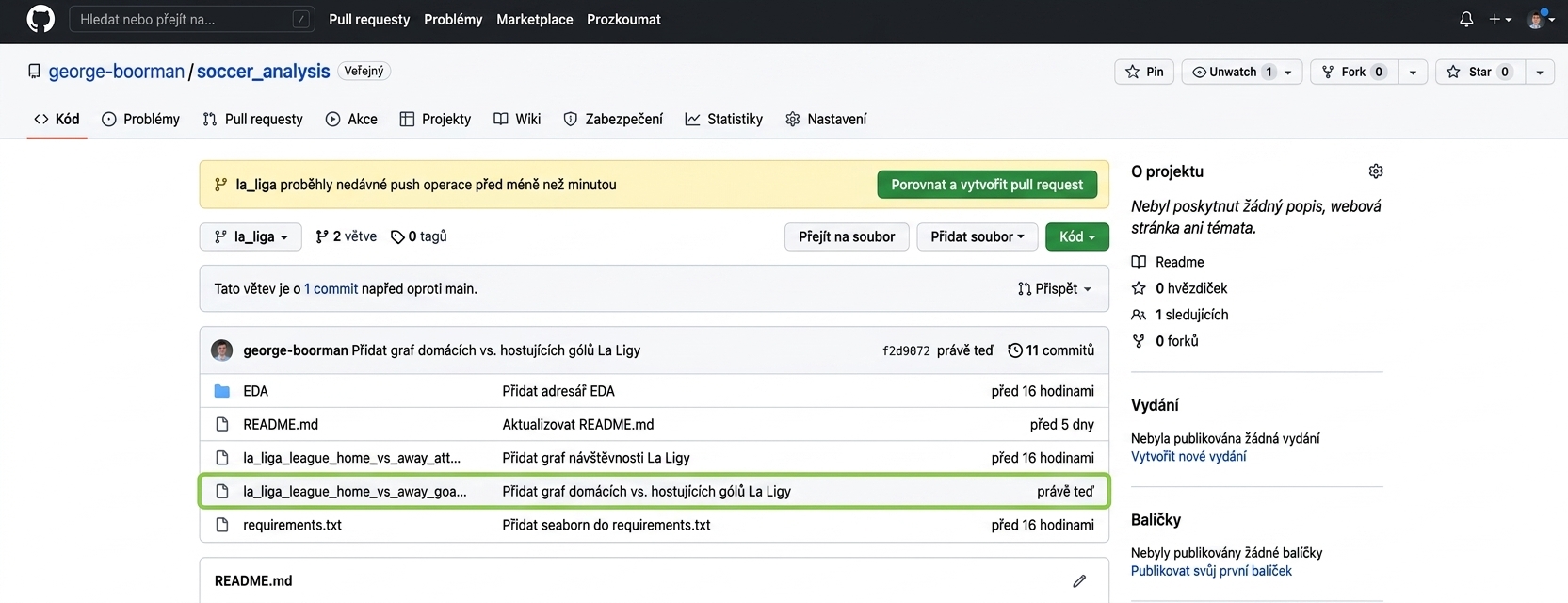Expand the Star lists dropdown arrow
The width and height of the screenshot is (1568, 603).
(1539, 72)
